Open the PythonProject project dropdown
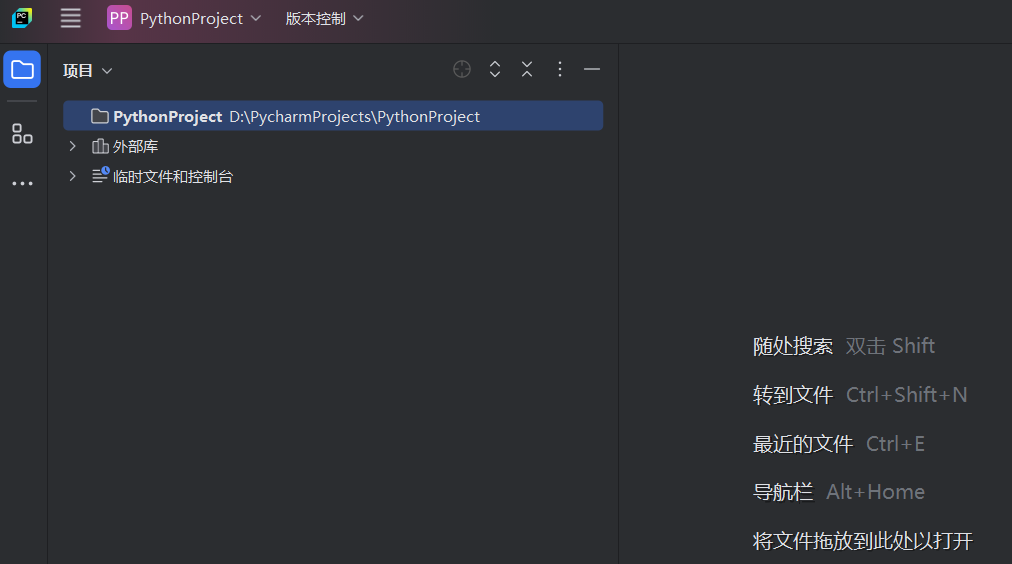Viewport: 1012px width, 564px height. tap(200, 19)
